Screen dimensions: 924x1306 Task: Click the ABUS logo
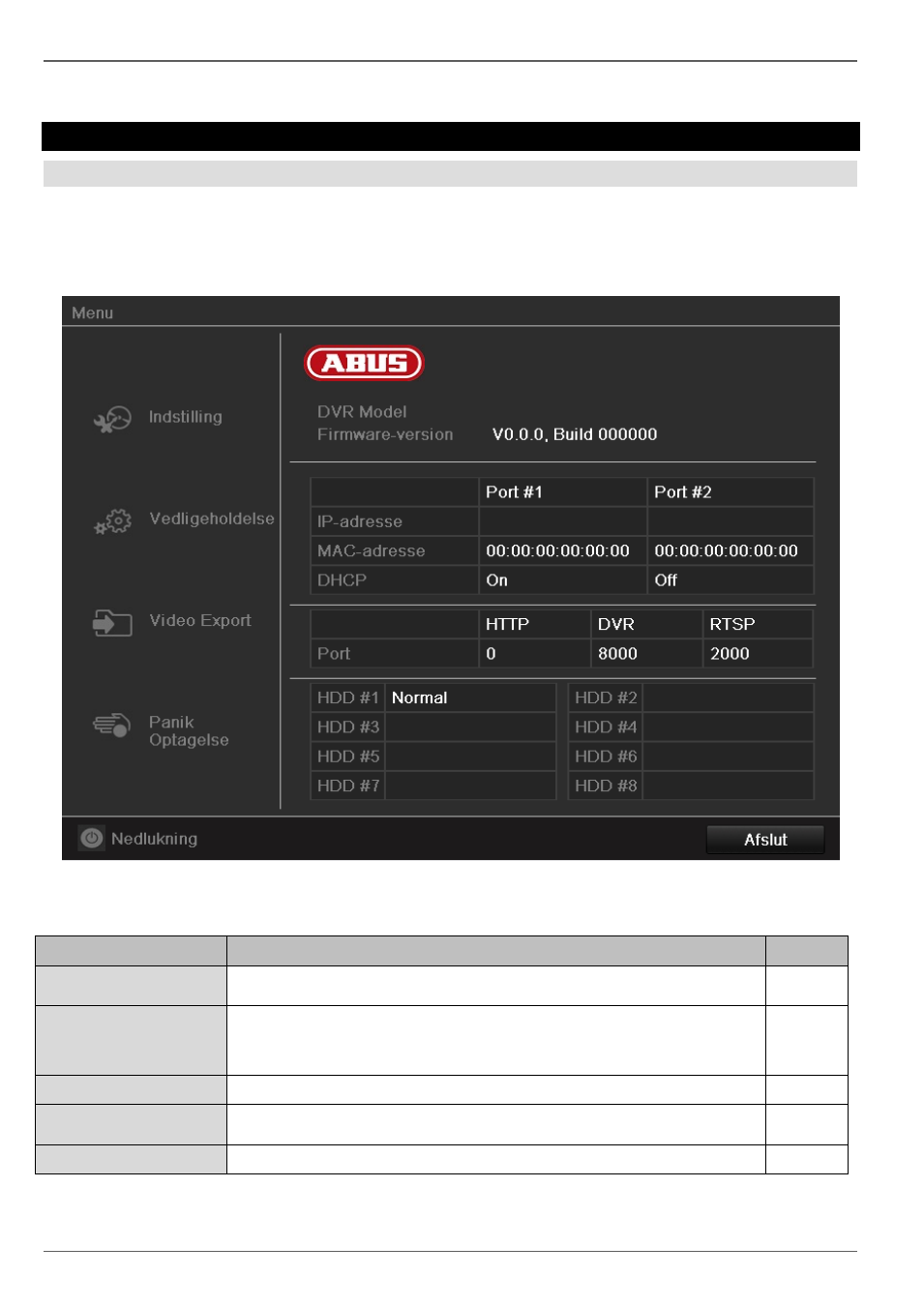[364, 363]
